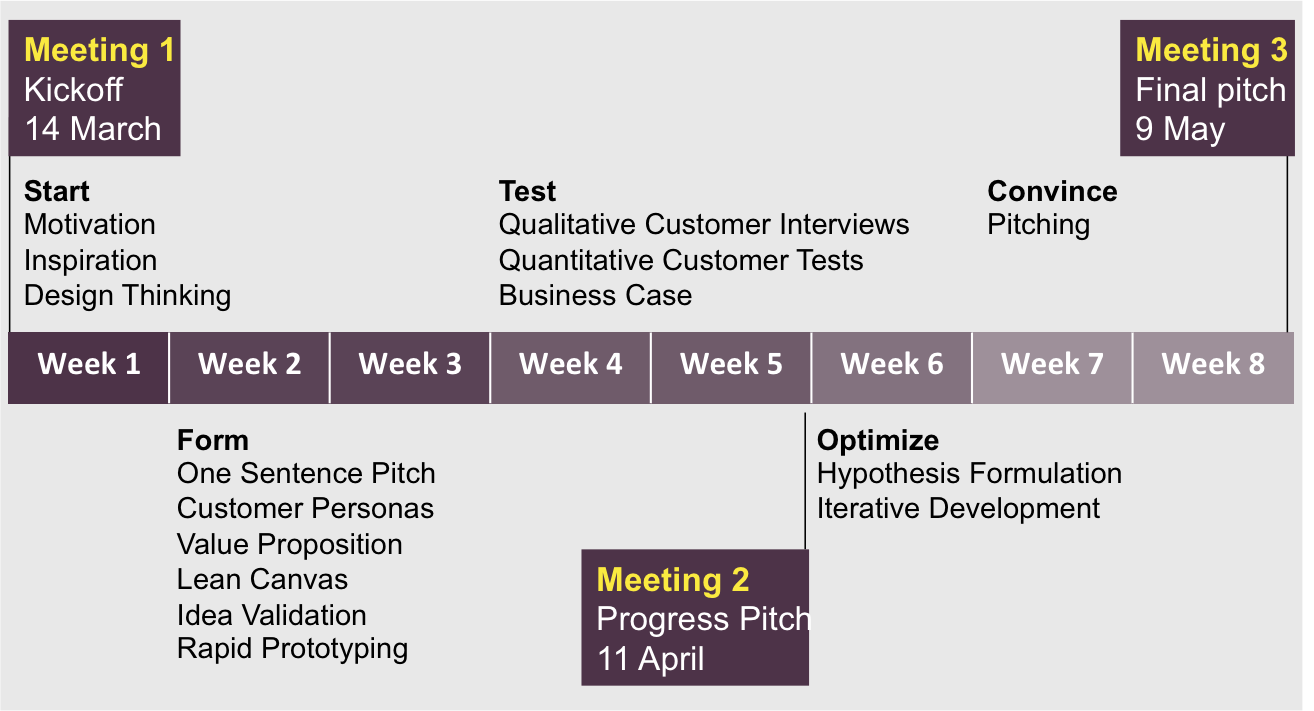Select the Lean Canvas list item
Image resolution: width=1314 pixels, height=711 pixels.
coord(262,579)
